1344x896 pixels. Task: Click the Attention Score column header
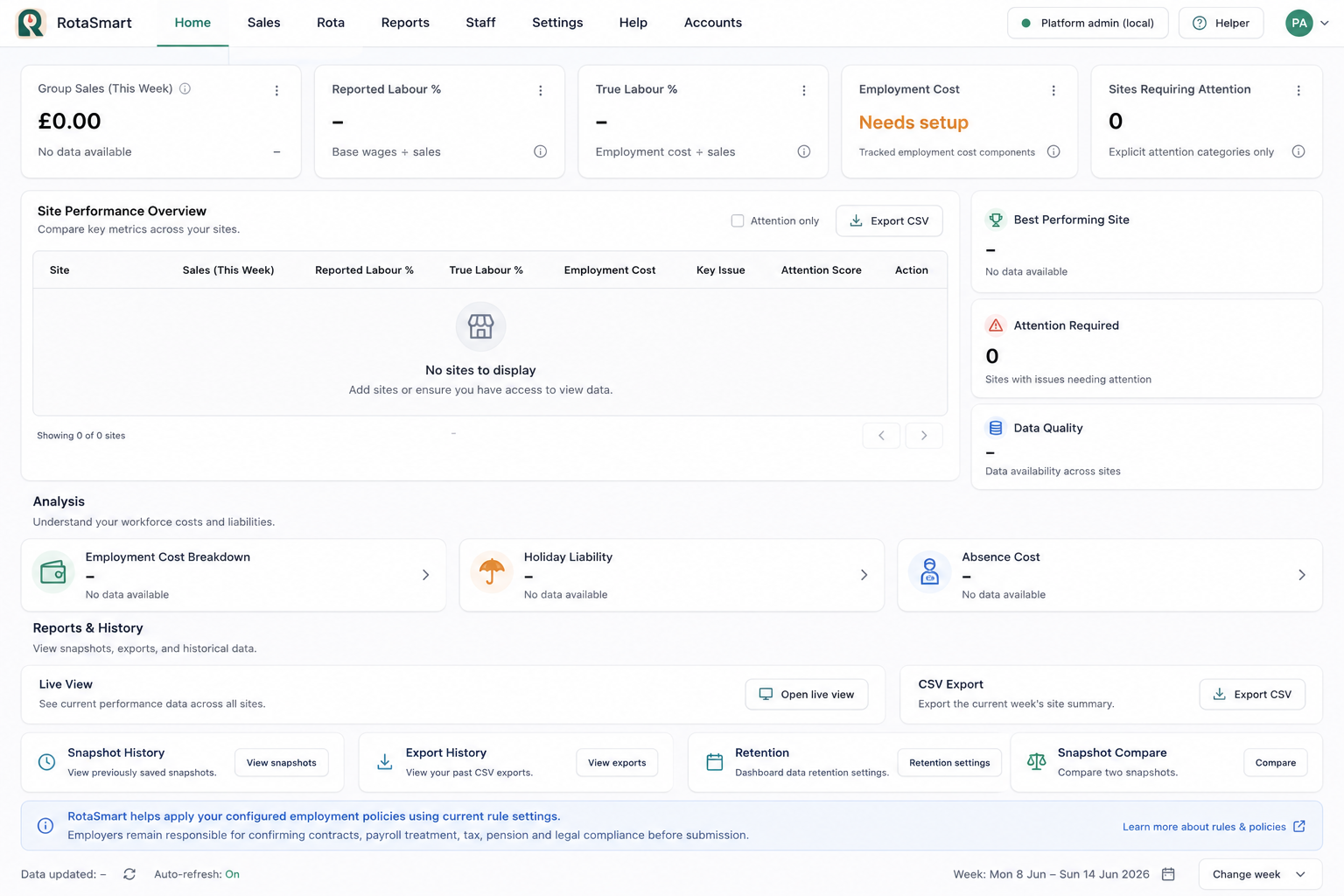821,270
